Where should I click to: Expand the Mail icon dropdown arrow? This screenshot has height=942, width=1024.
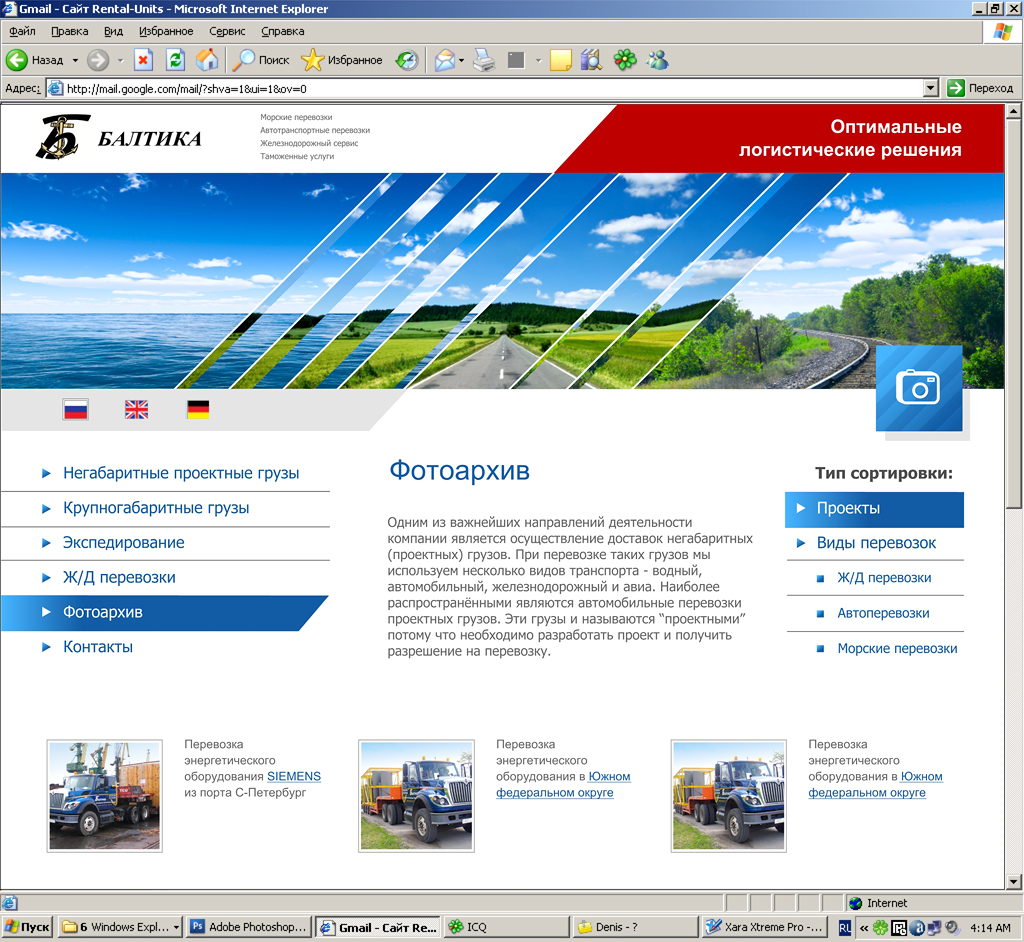point(461,60)
